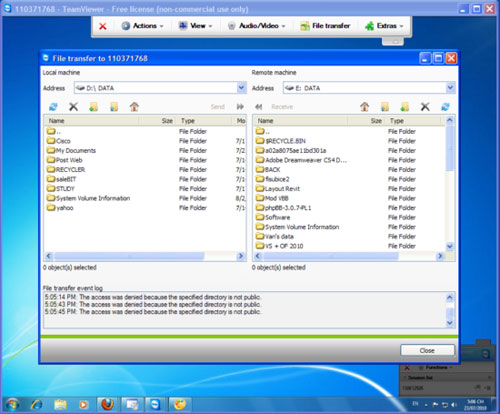Switch to TeamViewer taskbar icon
The image size is (500, 414).
pyautogui.click(x=156, y=405)
